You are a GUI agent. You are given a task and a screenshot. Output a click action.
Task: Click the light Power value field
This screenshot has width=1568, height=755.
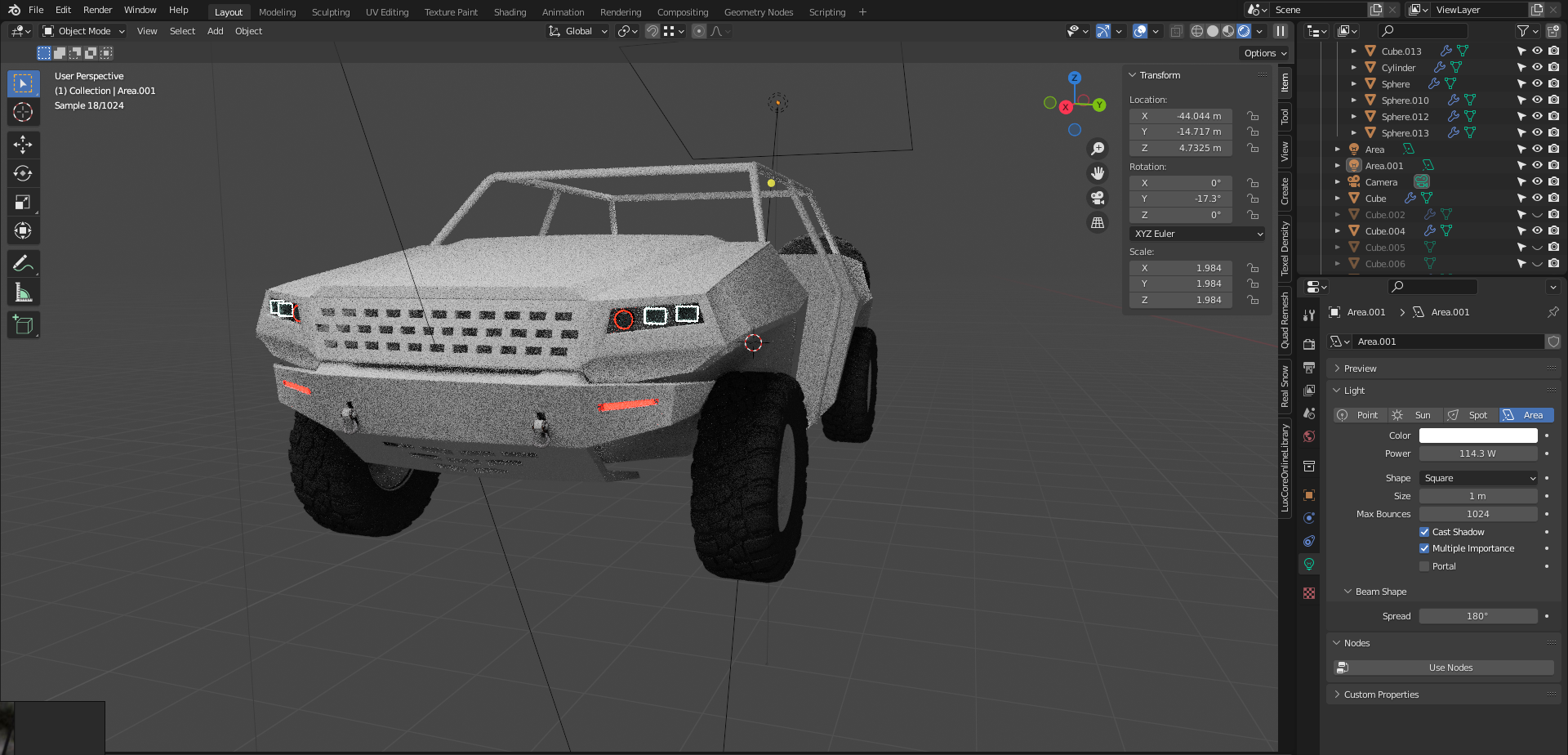(x=1478, y=453)
